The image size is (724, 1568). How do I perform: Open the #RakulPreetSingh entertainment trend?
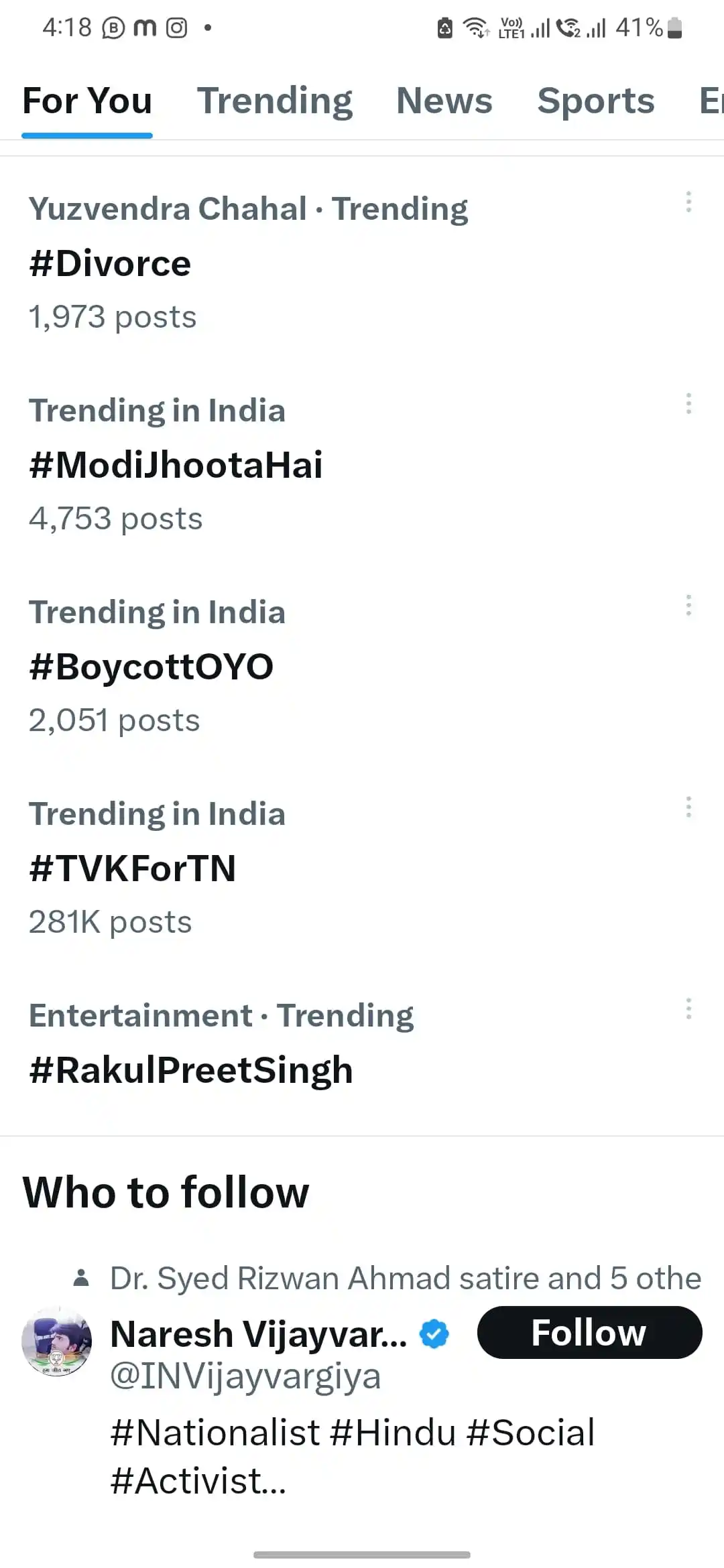(191, 1070)
